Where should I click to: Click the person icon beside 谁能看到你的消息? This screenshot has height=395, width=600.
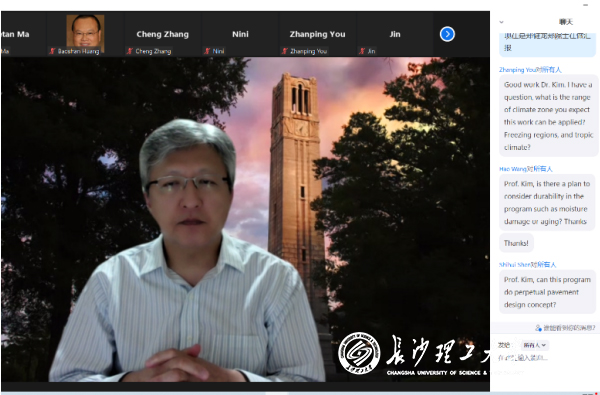(538, 328)
